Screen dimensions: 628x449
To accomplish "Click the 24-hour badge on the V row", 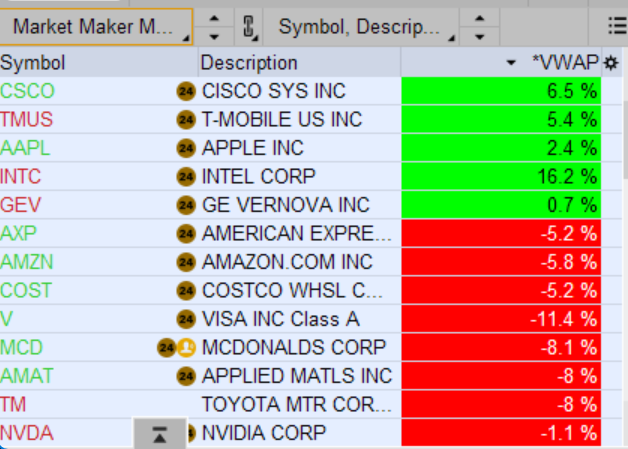I will (185, 320).
